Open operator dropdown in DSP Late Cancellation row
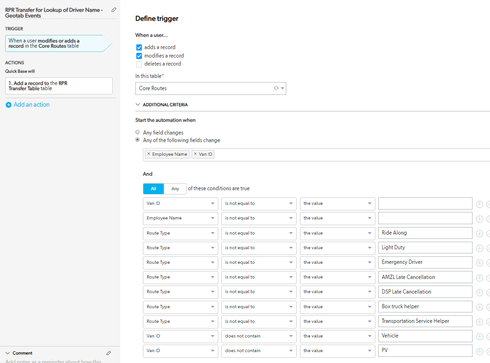The width and height of the screenshot is (490, 363). pyautogui.click(x=259, y=292)
